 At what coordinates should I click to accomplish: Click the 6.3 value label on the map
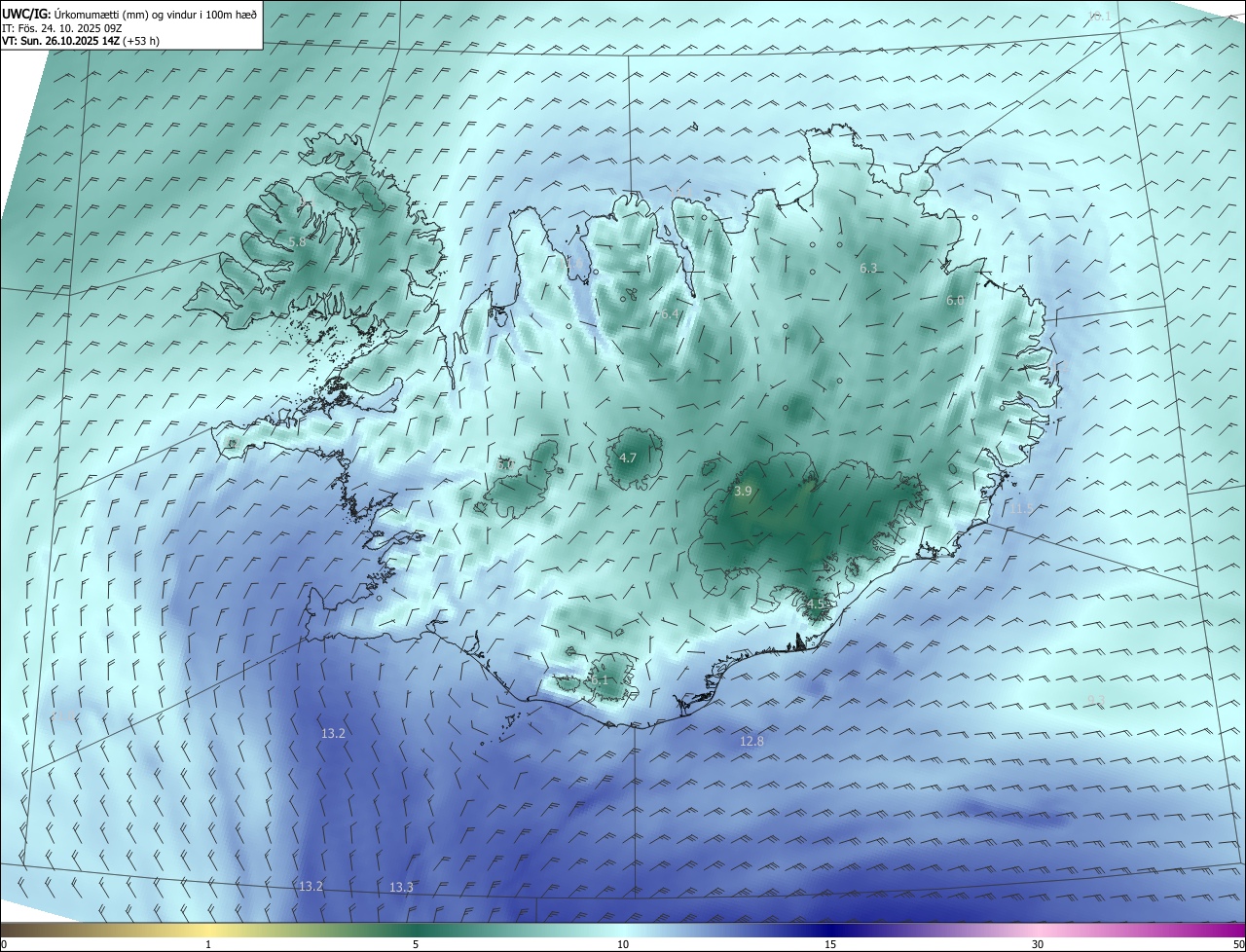point(868,268)
